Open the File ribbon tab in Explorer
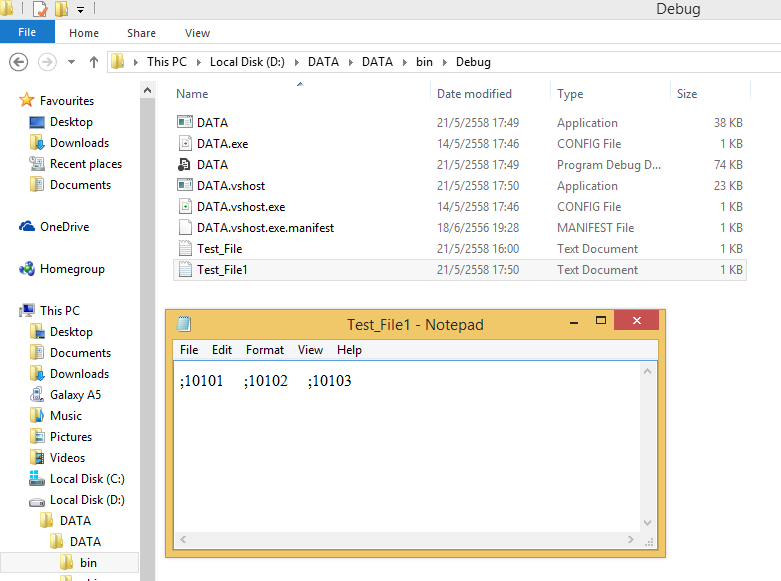 pyautogui.click(x=27, y=32)
